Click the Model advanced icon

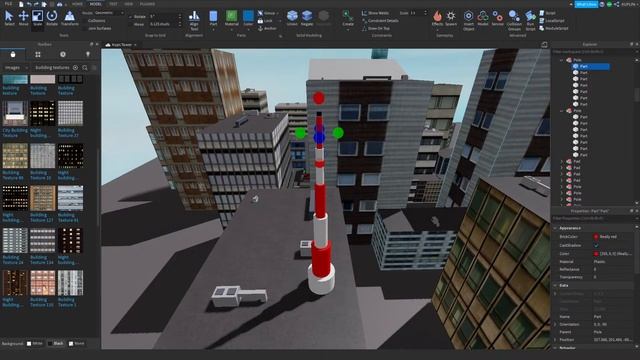(483, 18)
